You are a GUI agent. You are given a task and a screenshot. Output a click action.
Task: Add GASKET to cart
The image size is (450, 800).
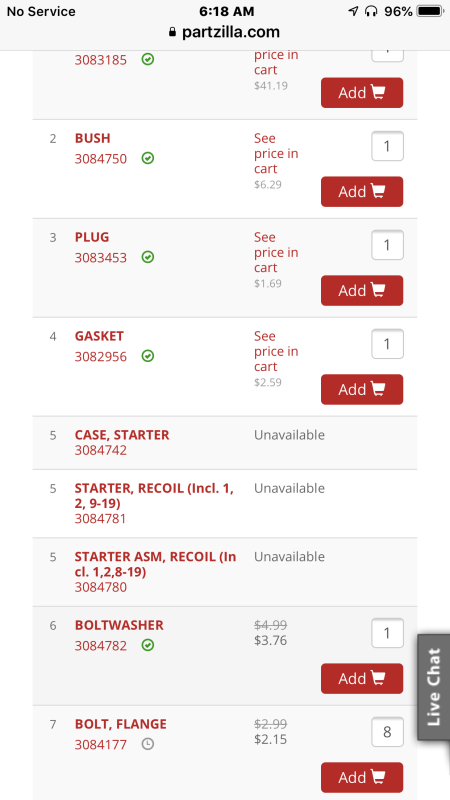[362, 389]
